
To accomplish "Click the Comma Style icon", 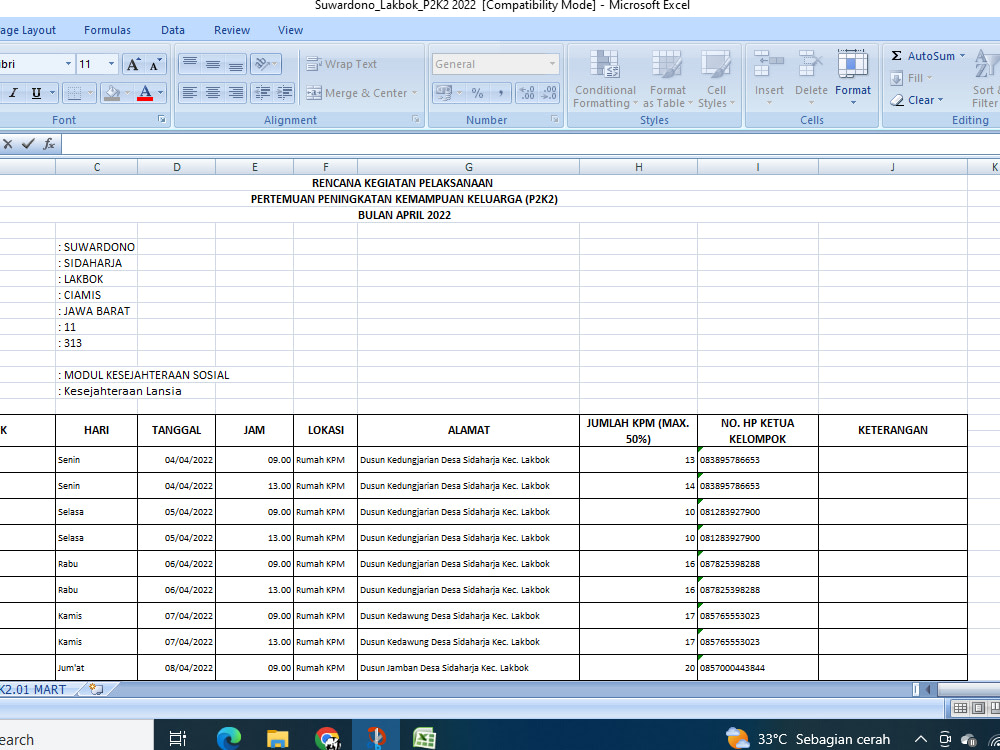I will click(501, 93).
